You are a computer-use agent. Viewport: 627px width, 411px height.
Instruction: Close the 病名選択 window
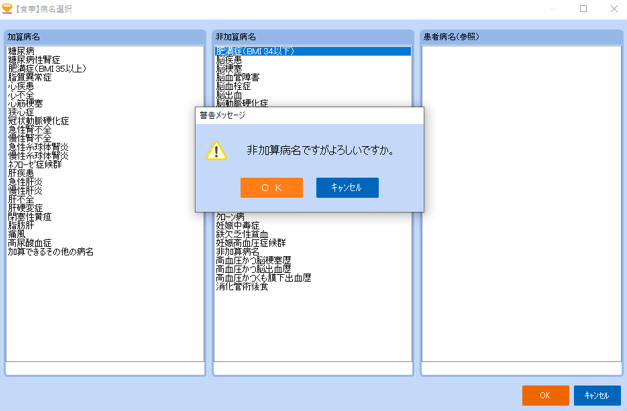pos(614,9)
